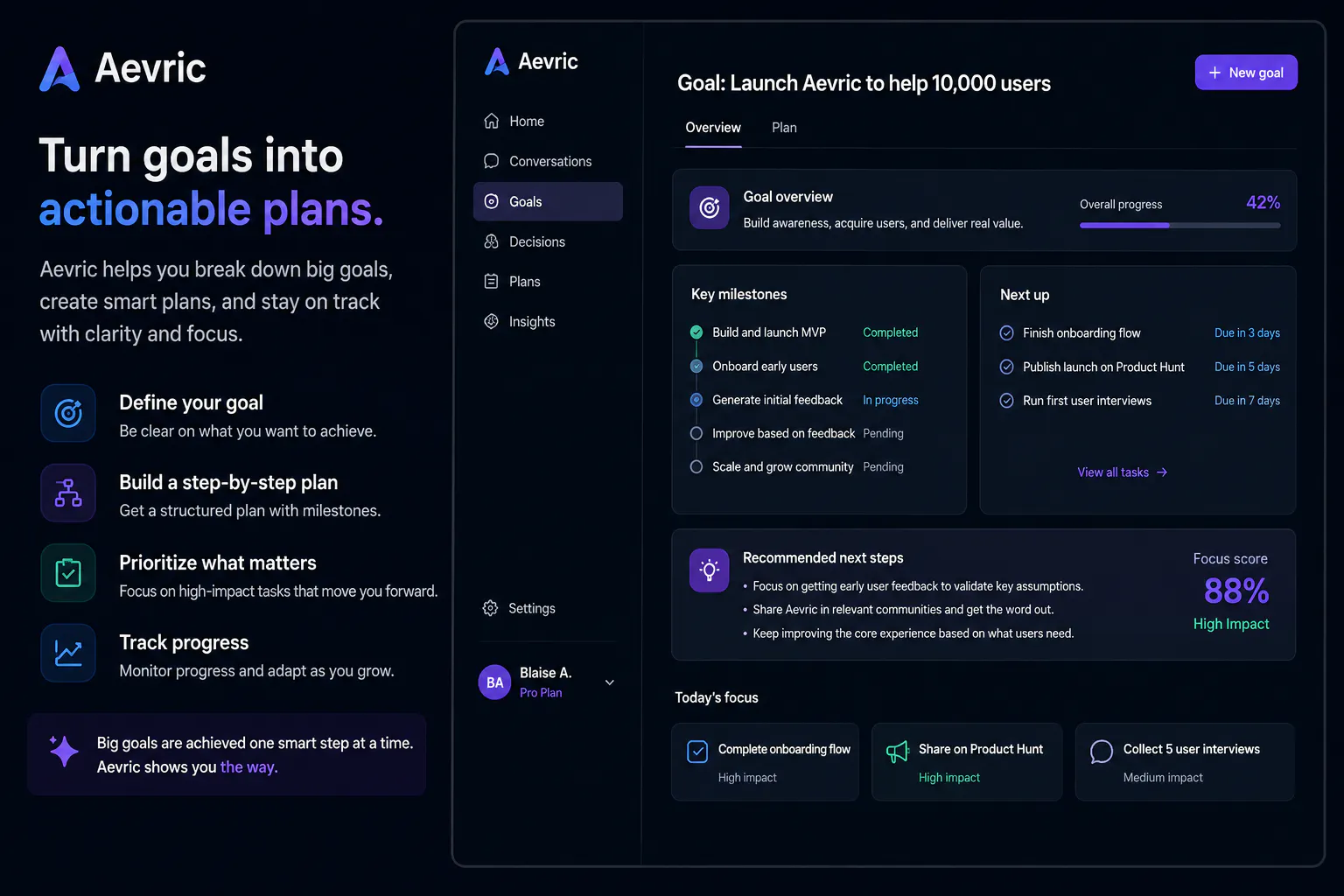The image size is (1344, 896).
Task: Click the BA user avatar
Action: pos(494,682)
